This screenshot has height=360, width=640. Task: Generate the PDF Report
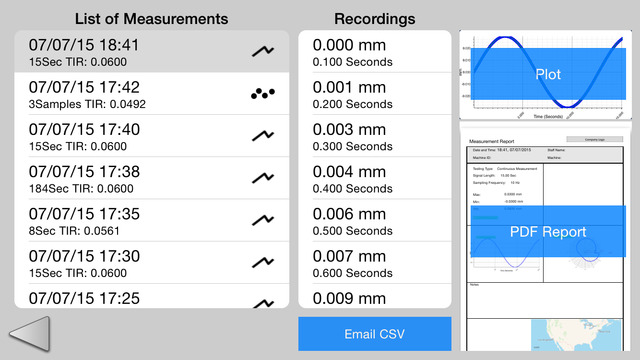[548, 231]
